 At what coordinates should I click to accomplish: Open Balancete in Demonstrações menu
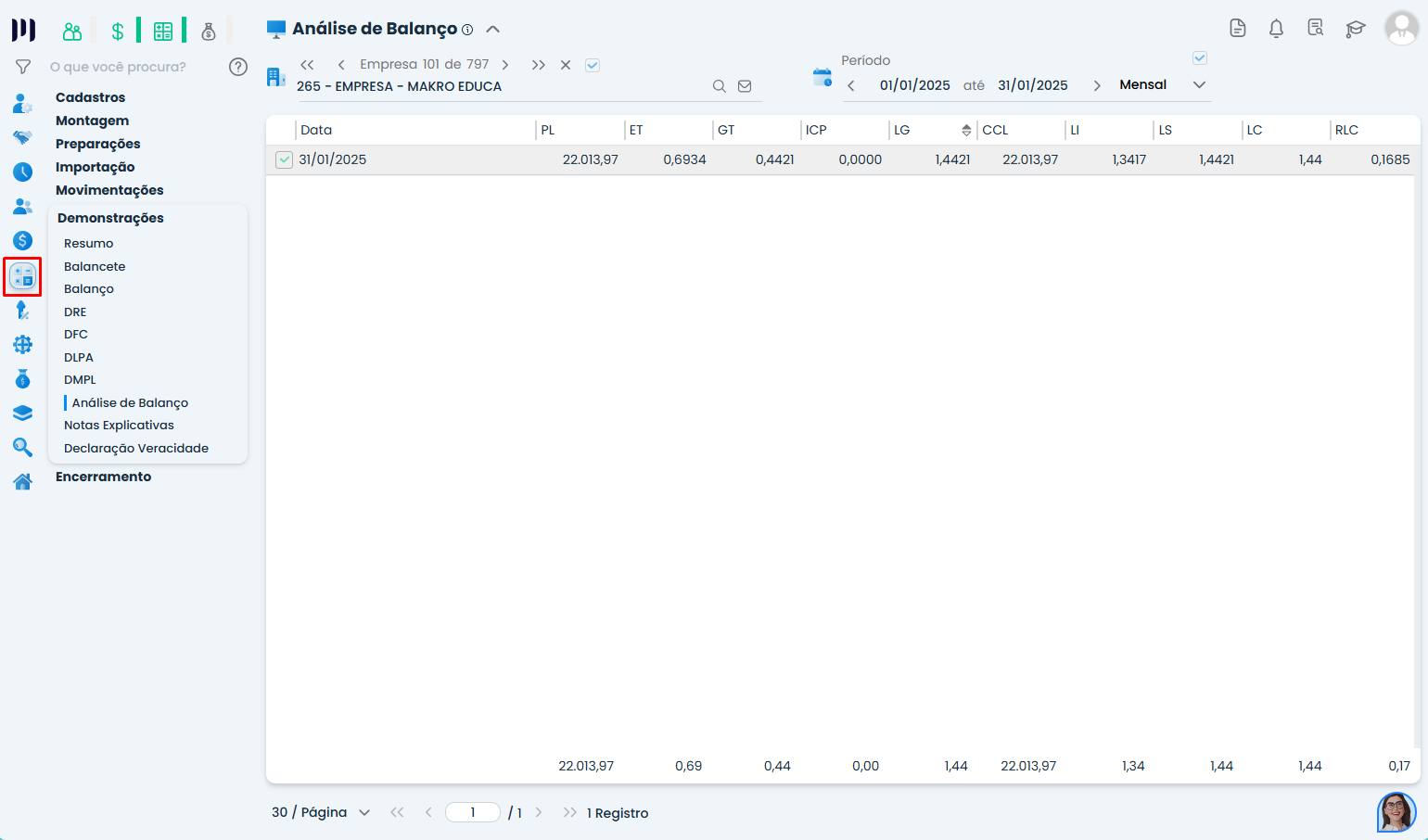(x=95, y=266)
